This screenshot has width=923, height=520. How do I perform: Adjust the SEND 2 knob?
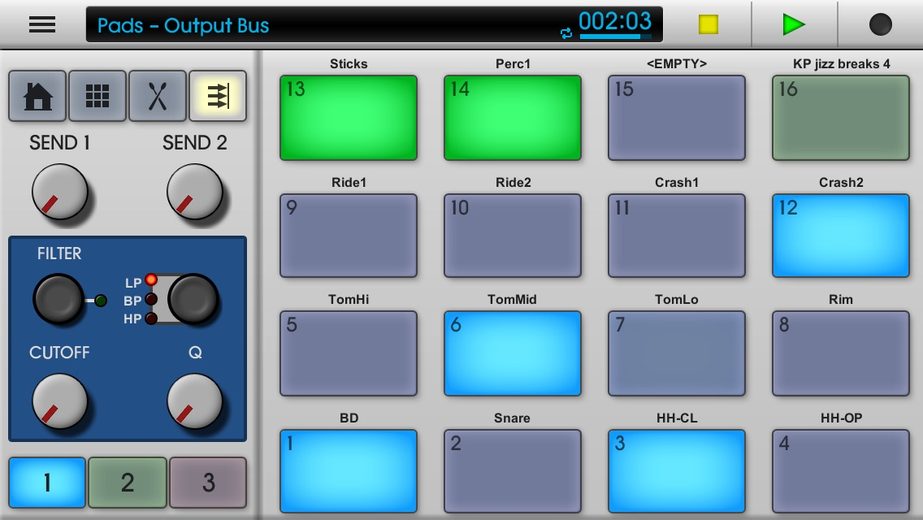tap(195, 191)
